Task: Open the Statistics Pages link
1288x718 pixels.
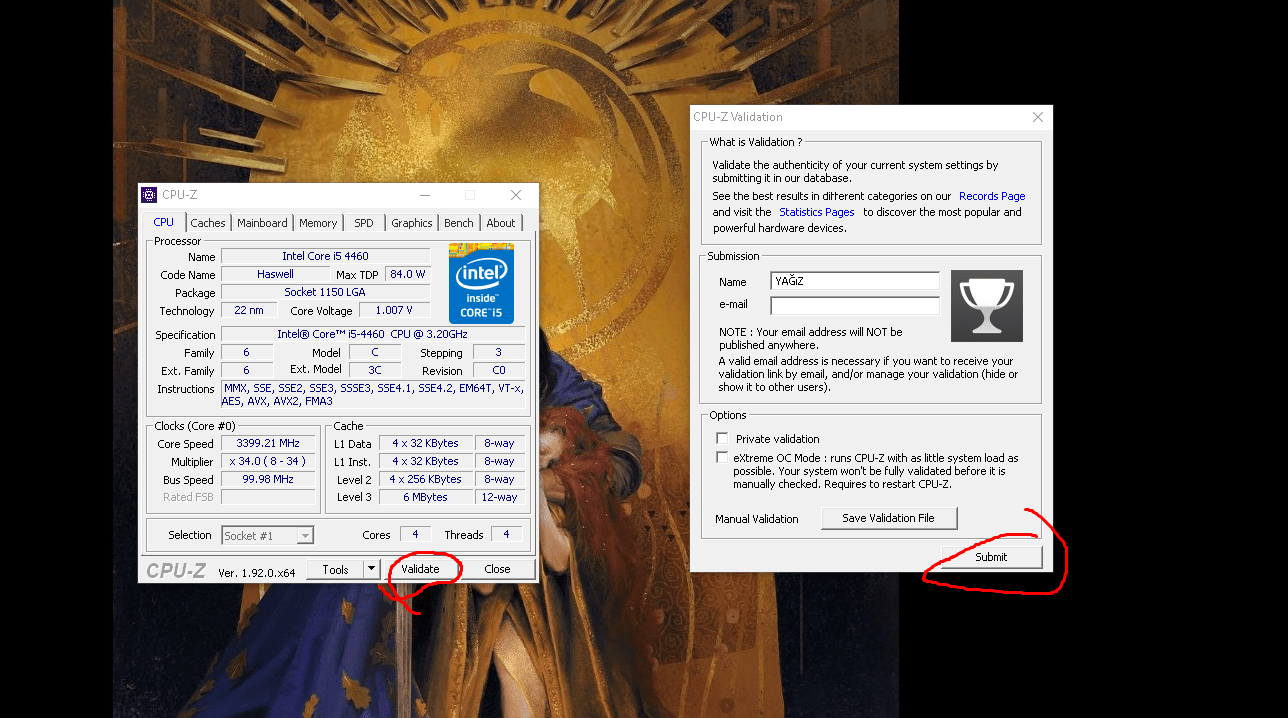Action: pos(817,212)
